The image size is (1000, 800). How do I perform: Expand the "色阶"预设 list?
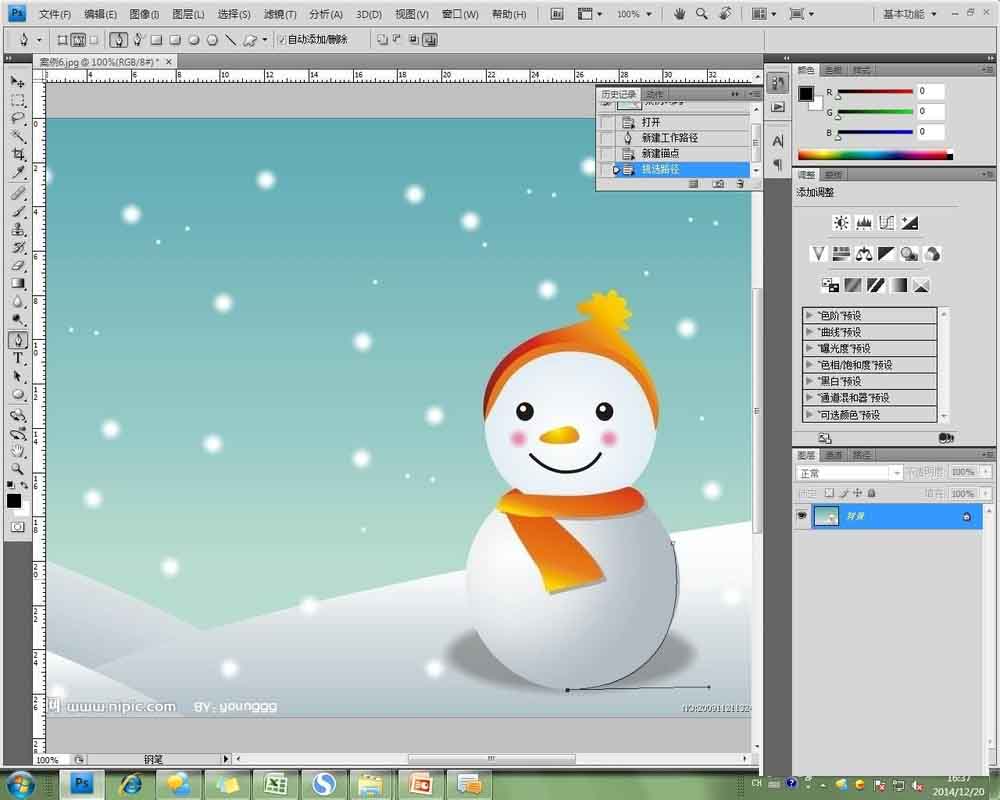tap(808, 316)
